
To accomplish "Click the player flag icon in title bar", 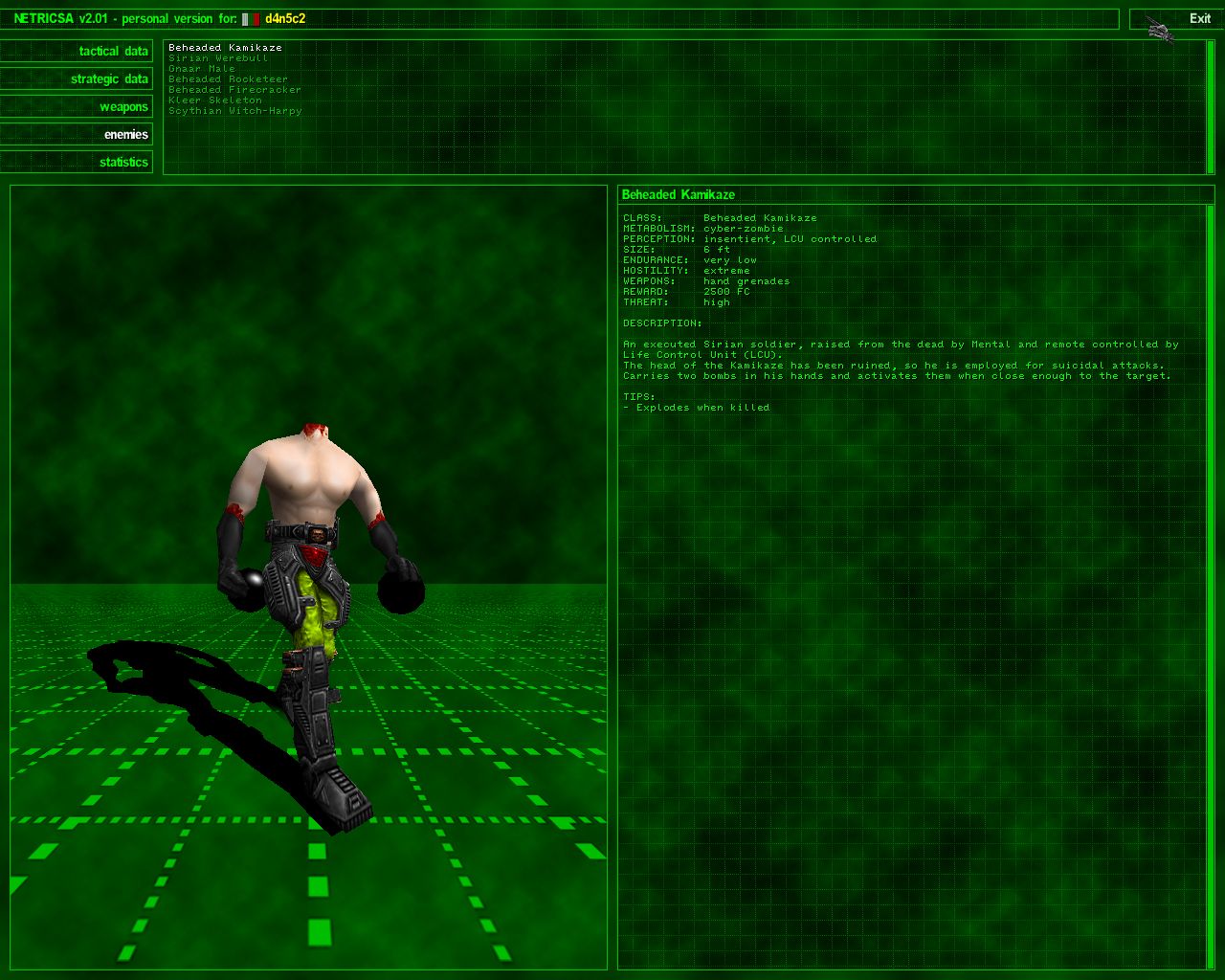I will point(251,19).
